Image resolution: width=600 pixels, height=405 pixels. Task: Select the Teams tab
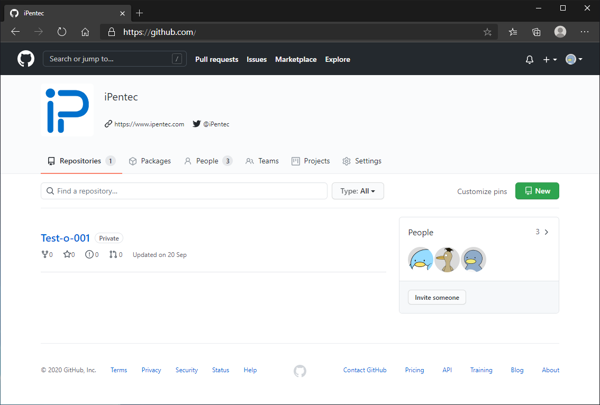click(x=262, y=161)
